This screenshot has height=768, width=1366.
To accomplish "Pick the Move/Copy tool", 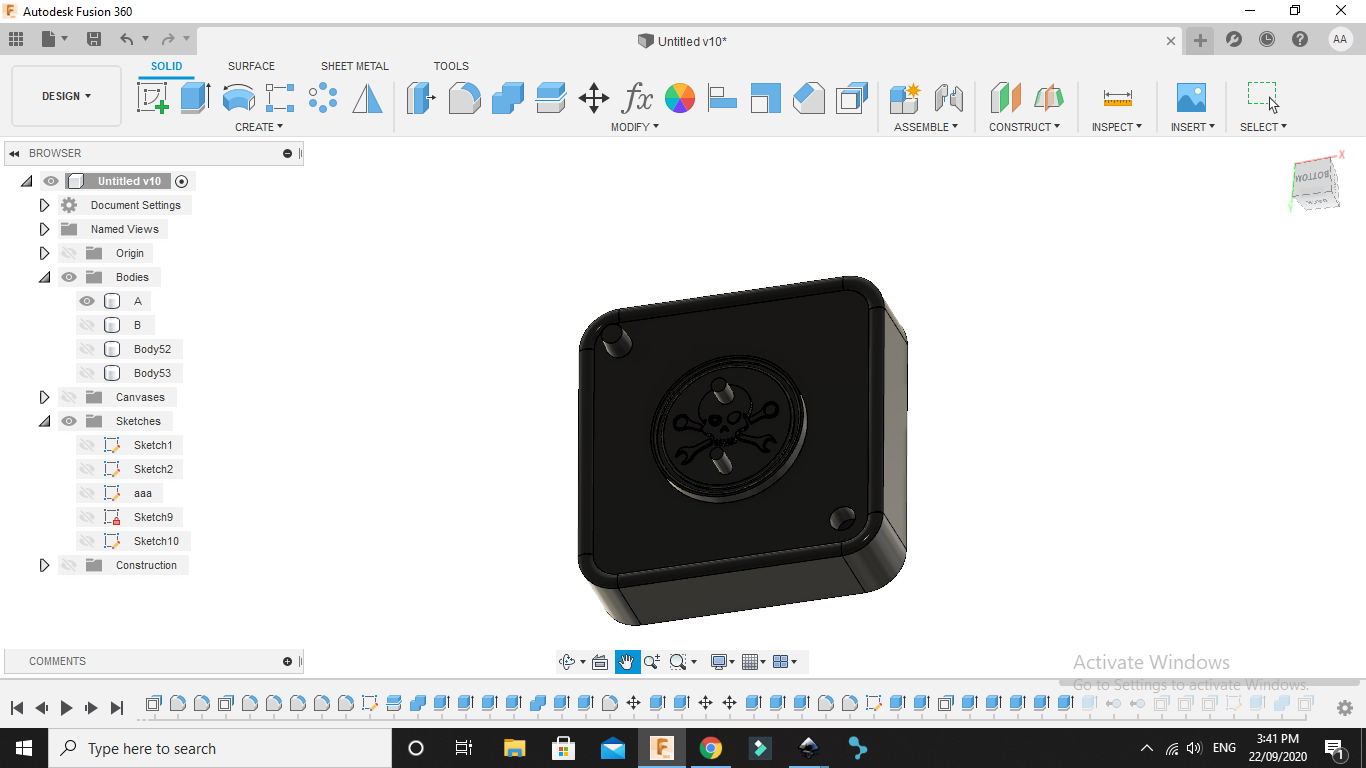I will 594,98.
